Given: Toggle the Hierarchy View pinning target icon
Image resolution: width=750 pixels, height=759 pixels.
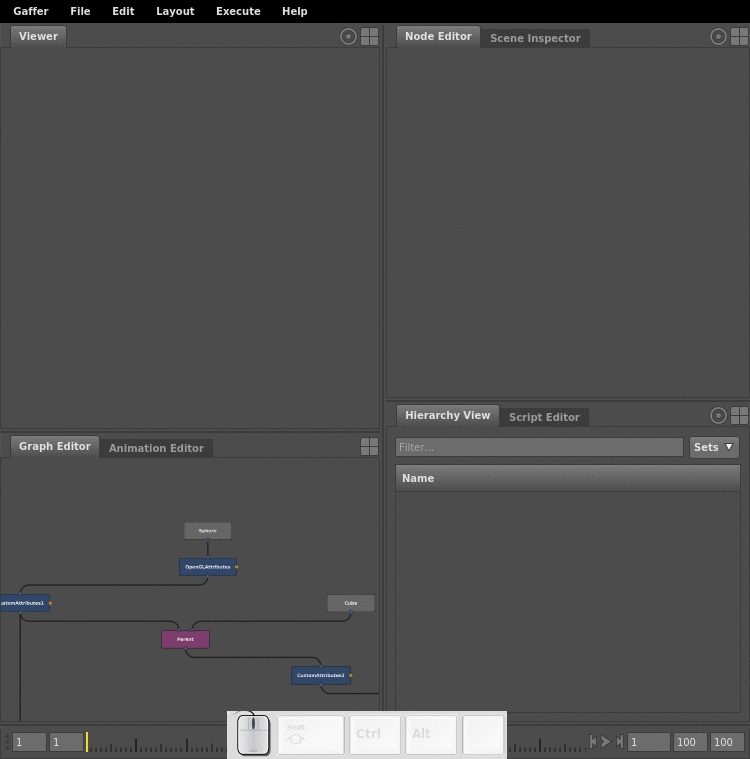Looking at the screenshot, I should pyautogui.click(x=718, y=415).
